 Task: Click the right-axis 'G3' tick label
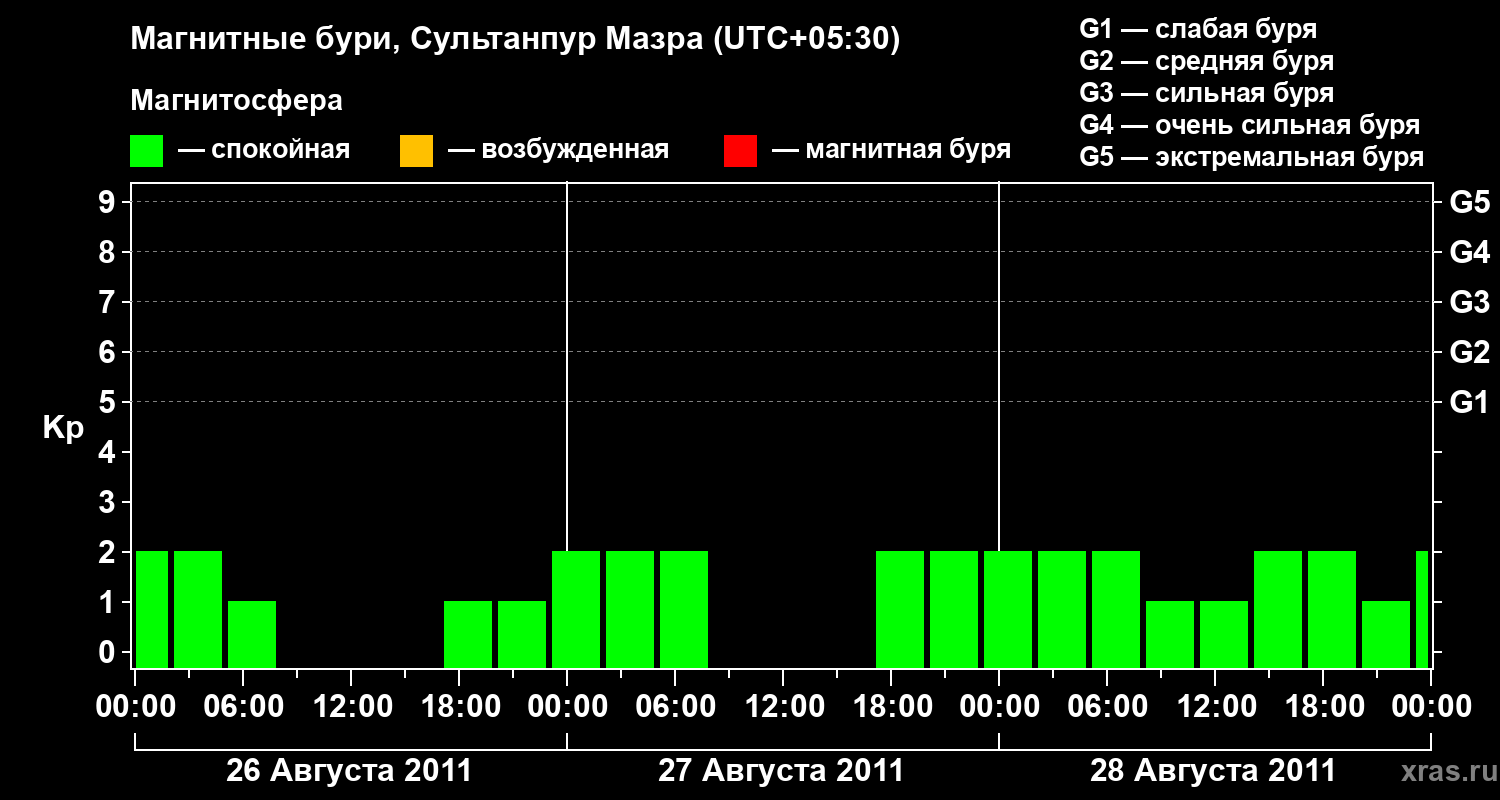pos(1469,302)
